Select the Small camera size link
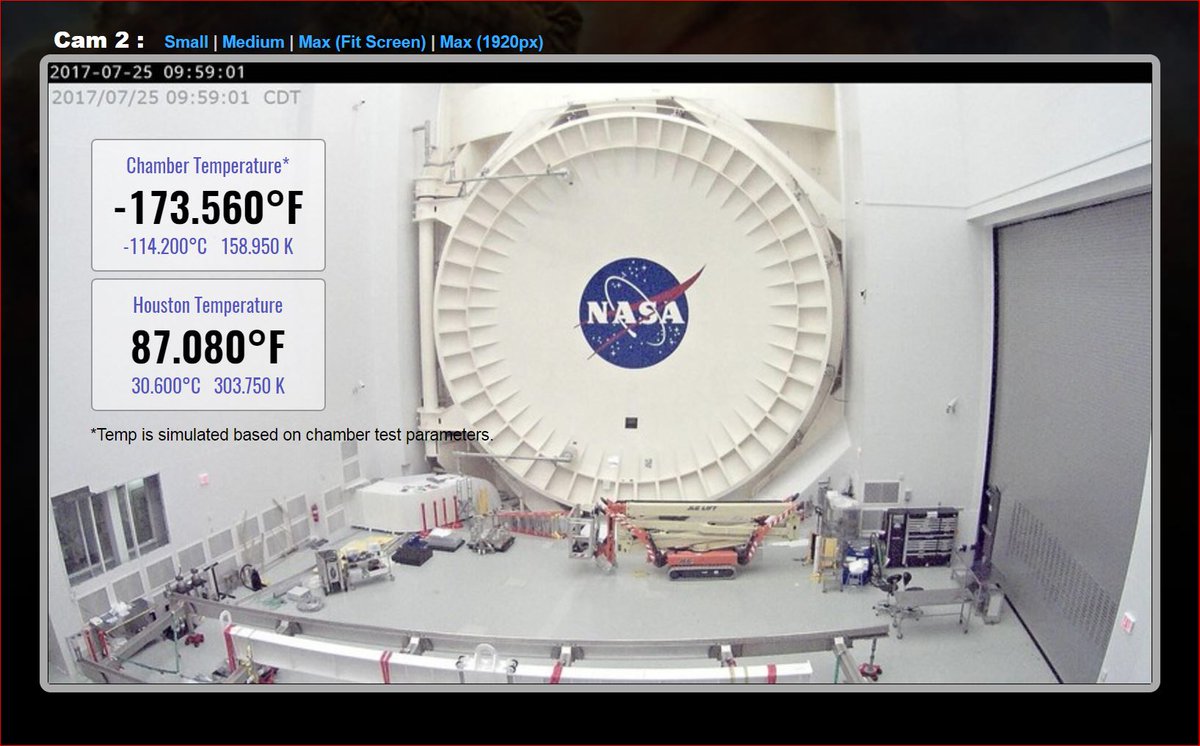The width and height of the screenshot is (1200, 746). tap(186, 42)
